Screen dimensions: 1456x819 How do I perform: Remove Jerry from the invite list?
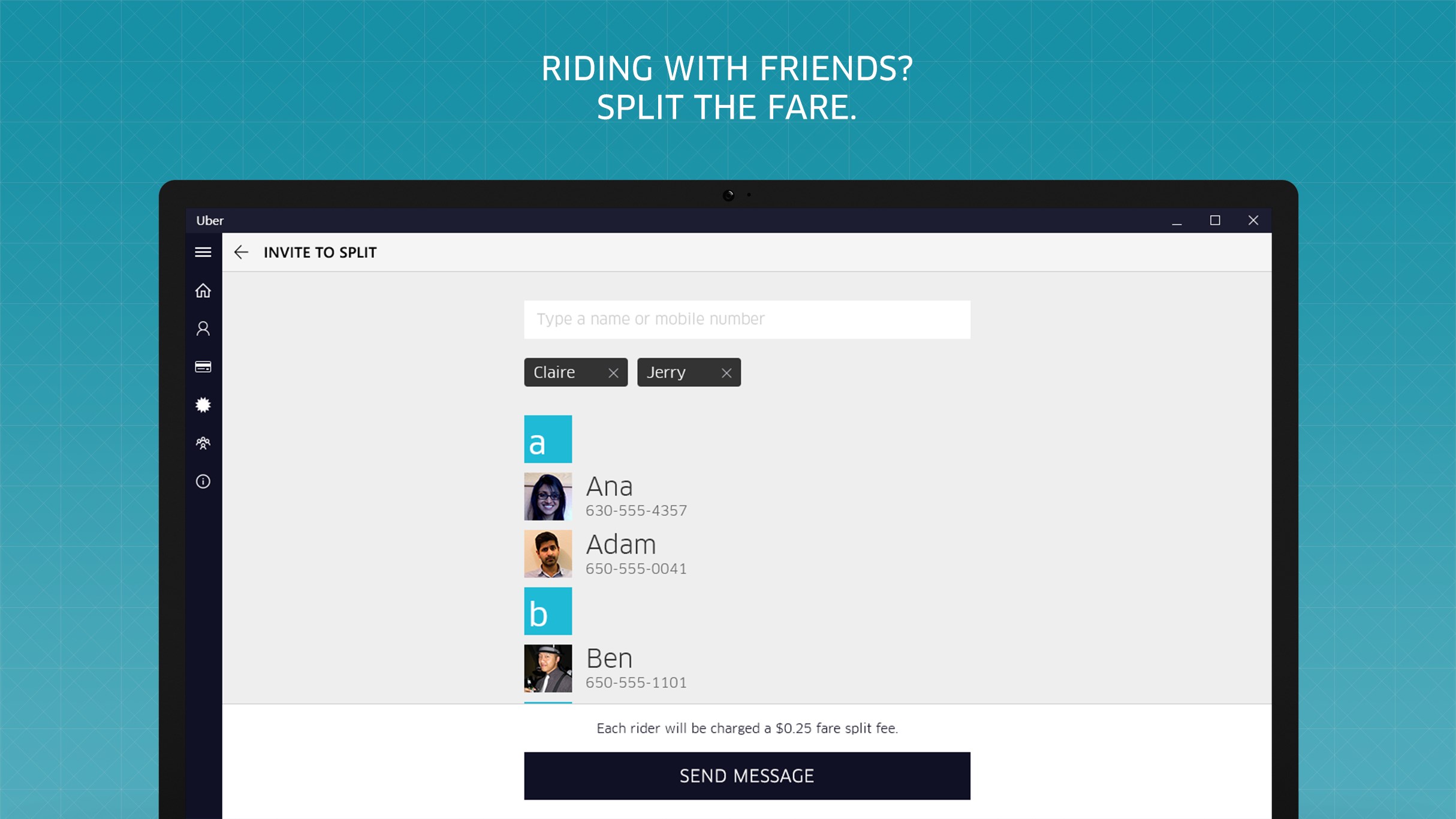(727, 373)
